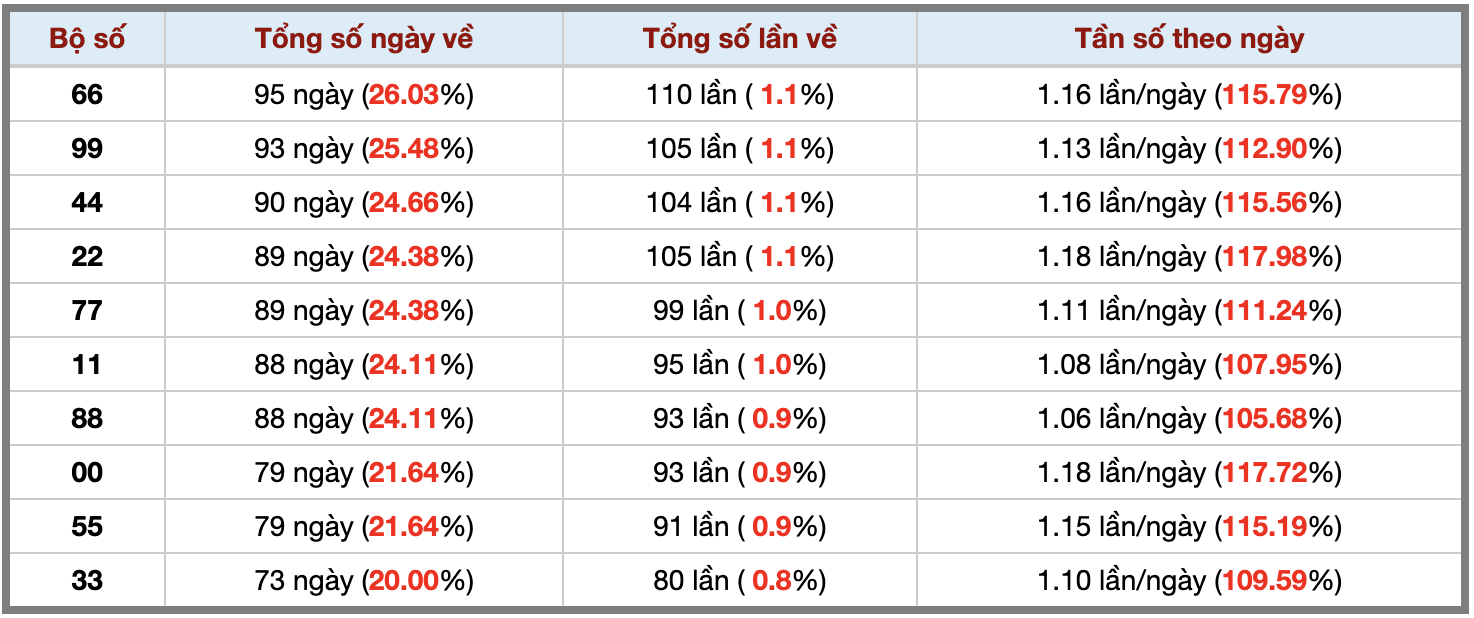Click the "Tổng số ngày về" header
The height and width of the screenshot is (618, 1474).
363,39
